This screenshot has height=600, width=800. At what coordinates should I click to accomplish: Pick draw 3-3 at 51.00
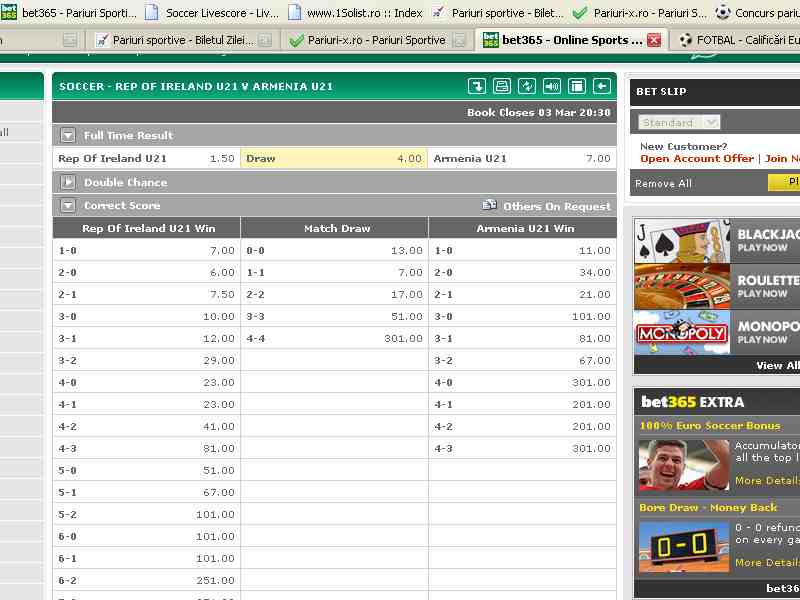[x=334, y=316]
